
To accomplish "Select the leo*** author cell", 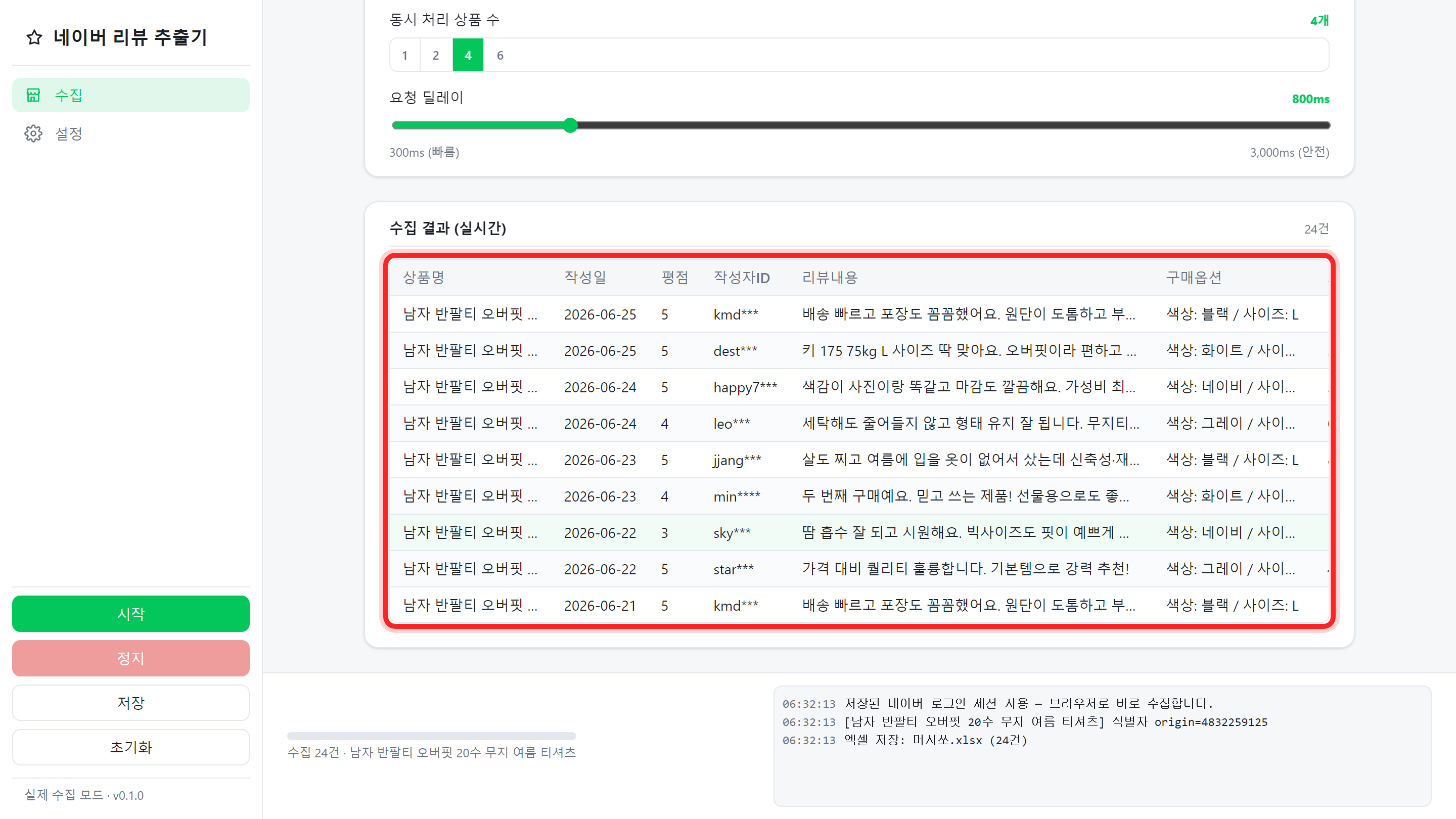I will pyautogui.click(x=732, y=423).
